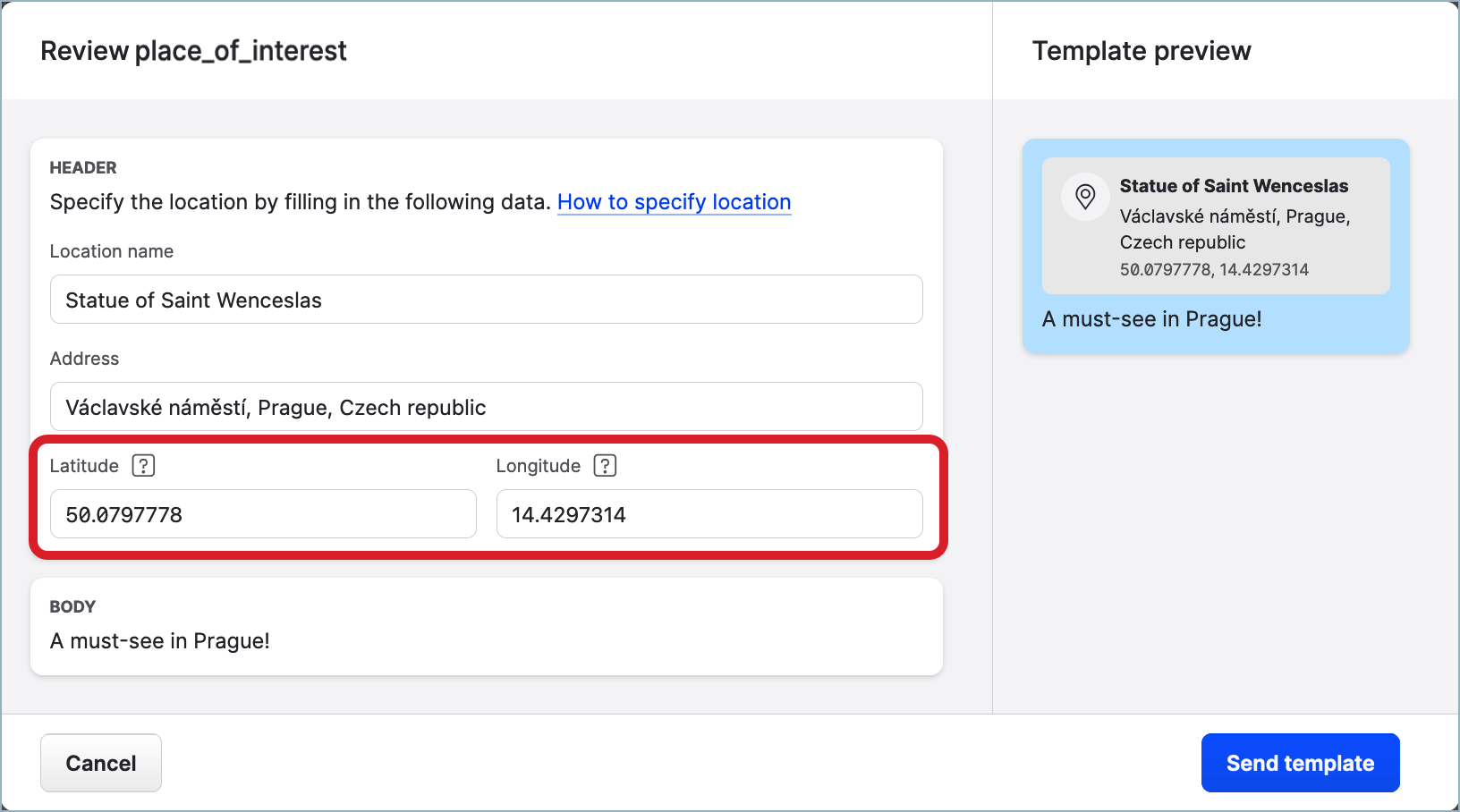Click into the Address input field
Viewport: 1460px width, 812px height.
(x=486, y=407)
